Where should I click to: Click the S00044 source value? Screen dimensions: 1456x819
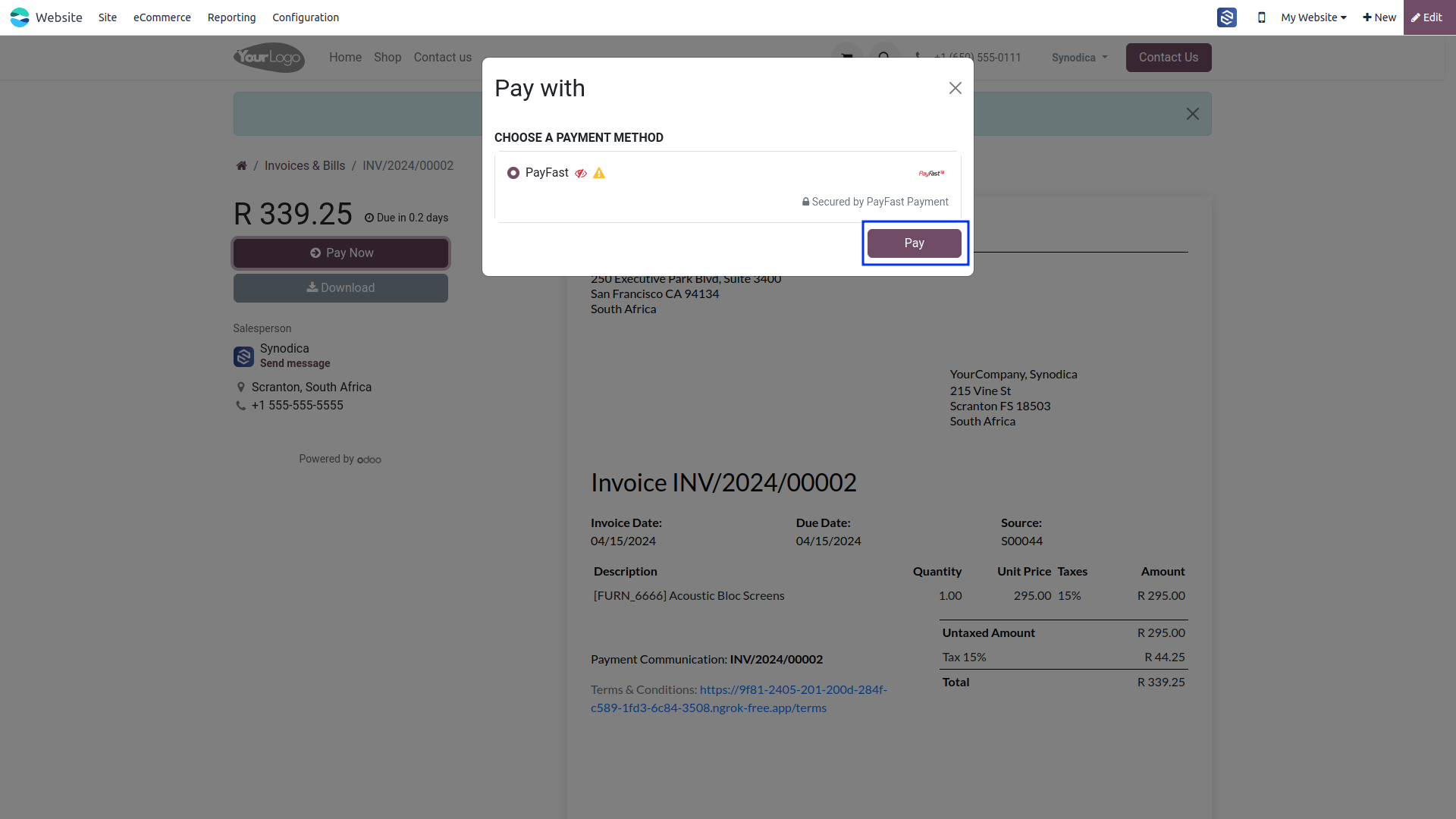pos(1021,541)
